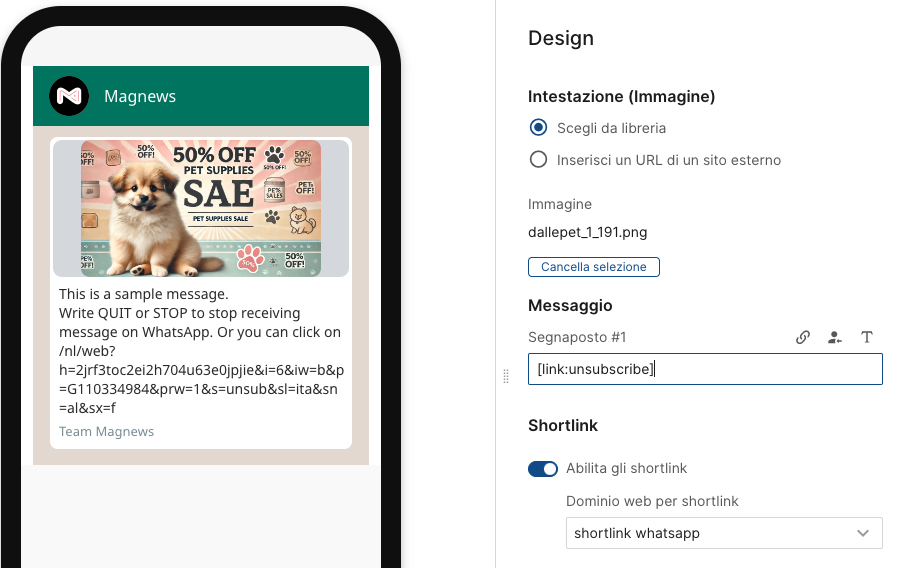Viewport: 903px width, 568px height.
Task: Click the insert contact field person icon
Action: point(834,337)
